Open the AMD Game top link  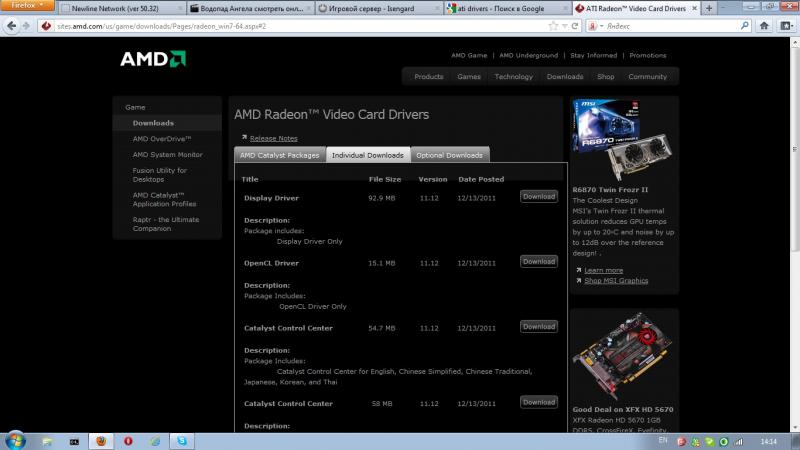(469, 55)
